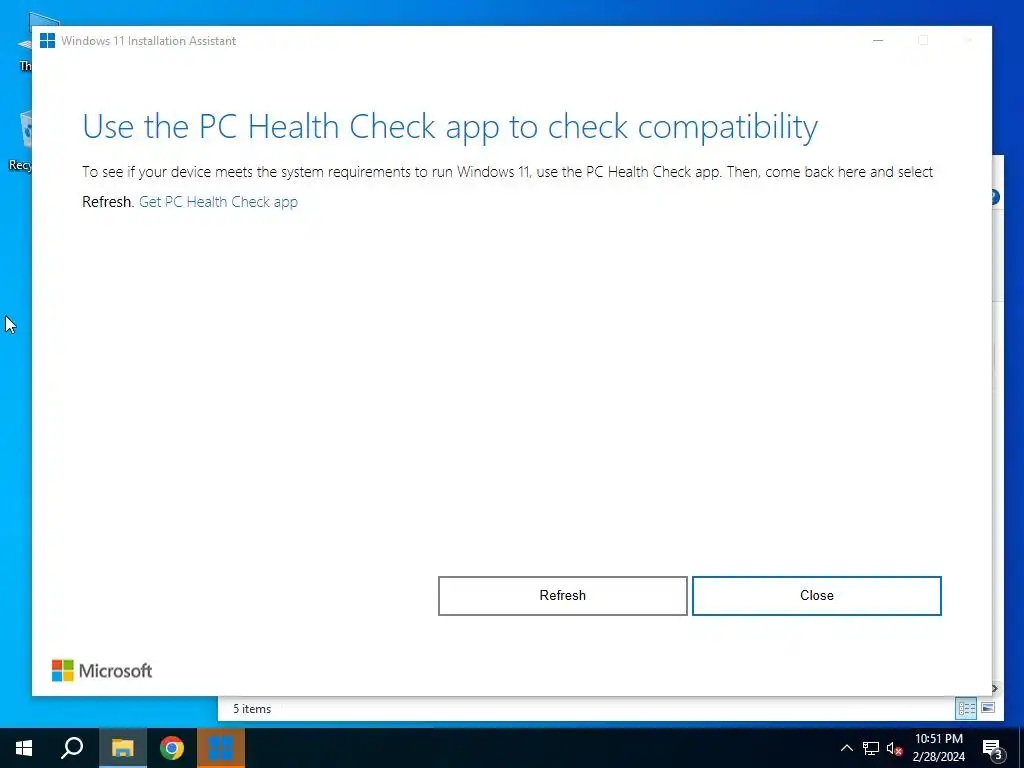The width and height of the screenshot is (1024, 768).
Task: Click the muted speaker volume icon
Action: tap(894, 748)
